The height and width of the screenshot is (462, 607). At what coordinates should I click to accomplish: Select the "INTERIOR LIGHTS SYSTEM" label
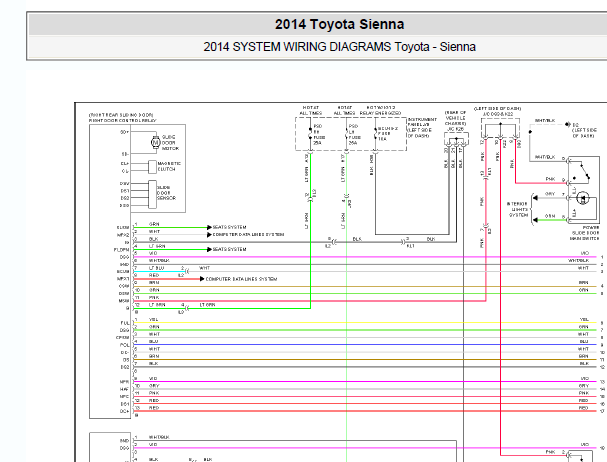coord(518,209)
